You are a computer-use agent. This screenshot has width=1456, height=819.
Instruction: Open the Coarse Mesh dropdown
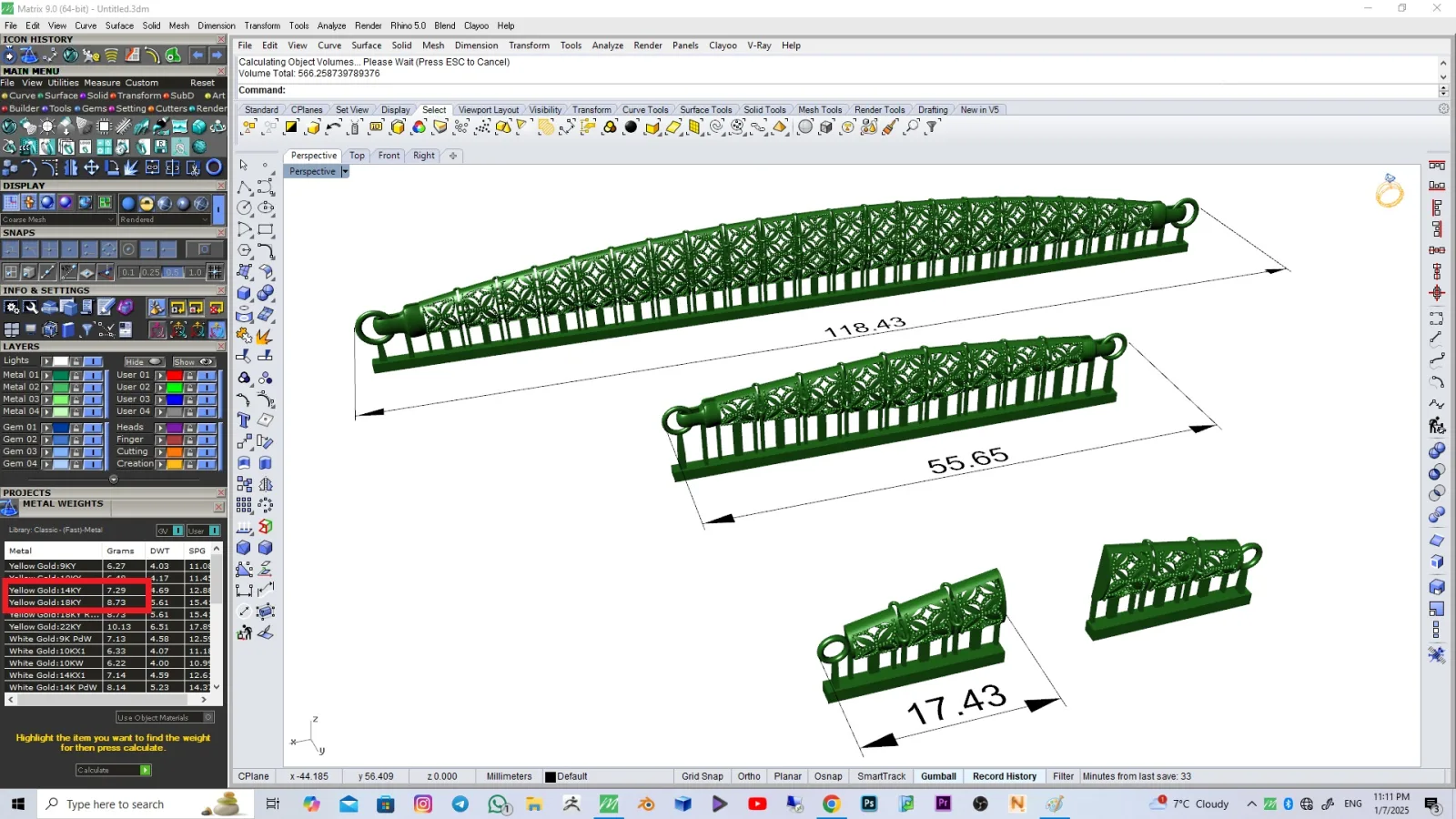click(58, 219)
